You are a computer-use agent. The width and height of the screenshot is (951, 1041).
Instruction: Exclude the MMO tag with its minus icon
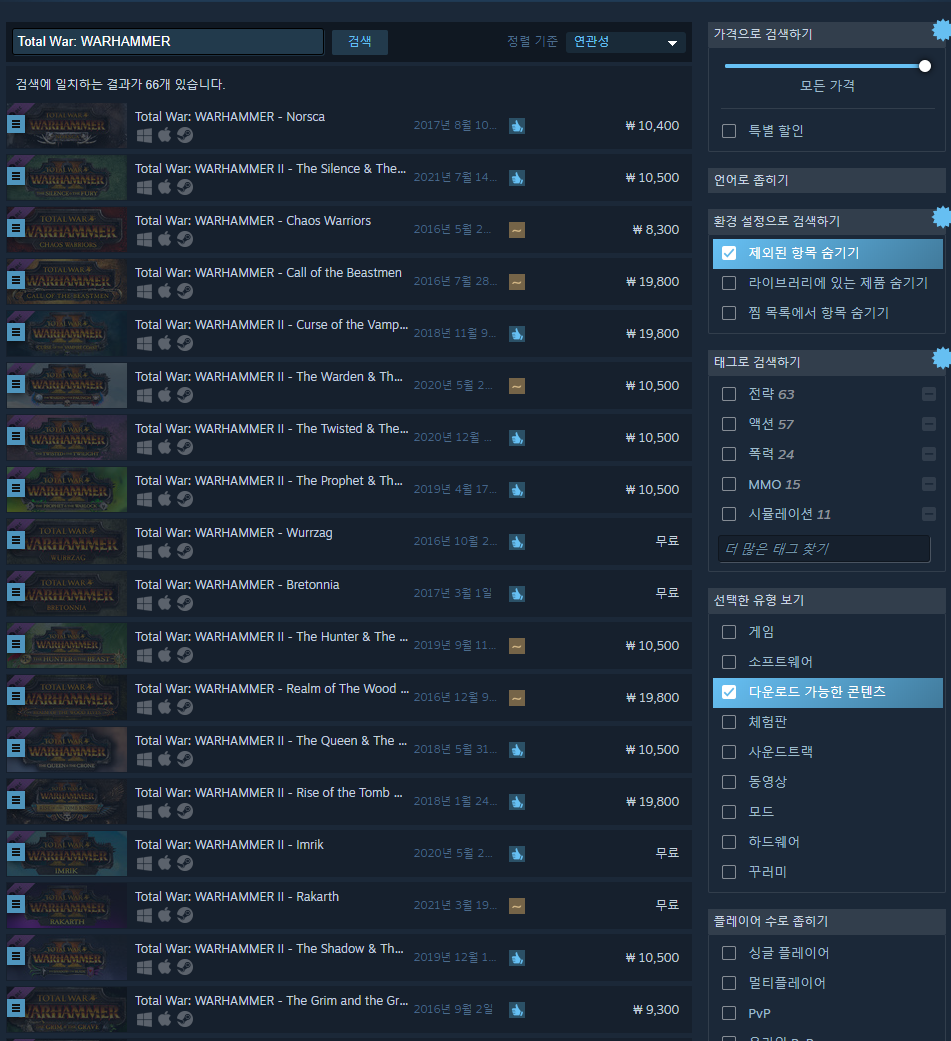[929, 485]
